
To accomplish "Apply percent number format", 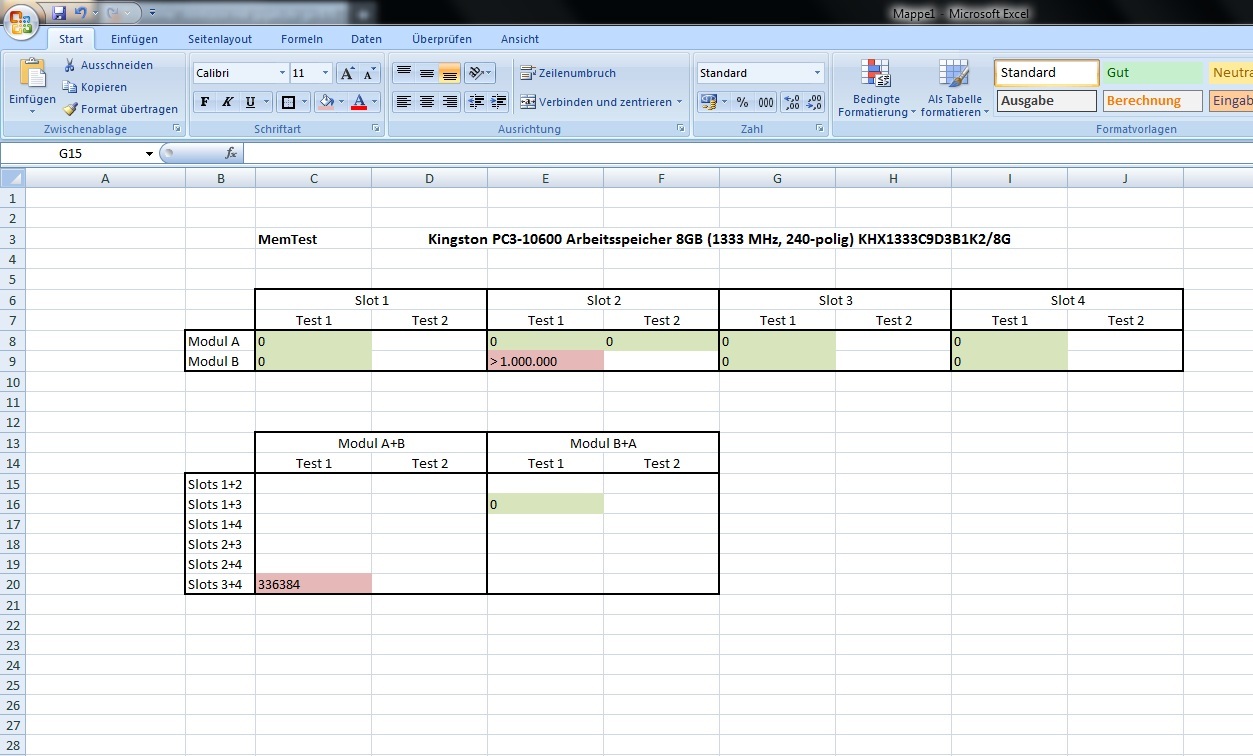I will click(742, 102).
